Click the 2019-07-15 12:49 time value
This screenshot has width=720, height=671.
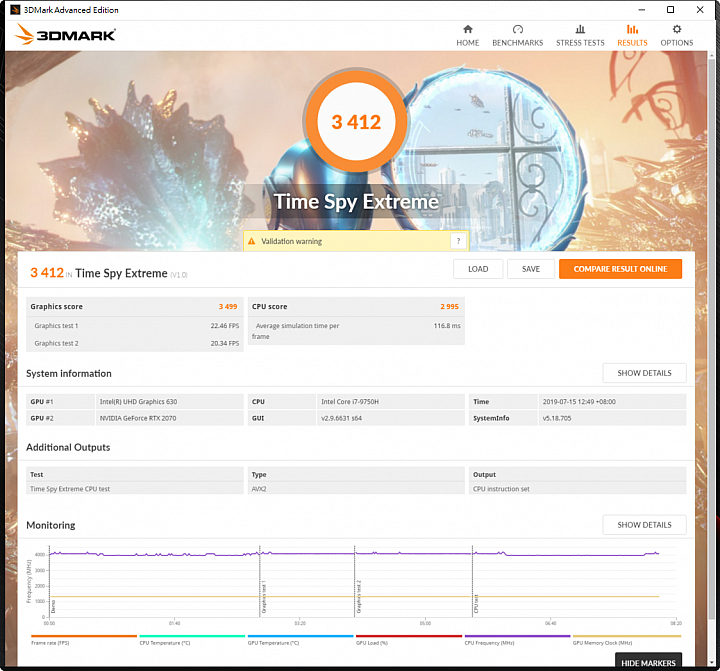(612, 401)
